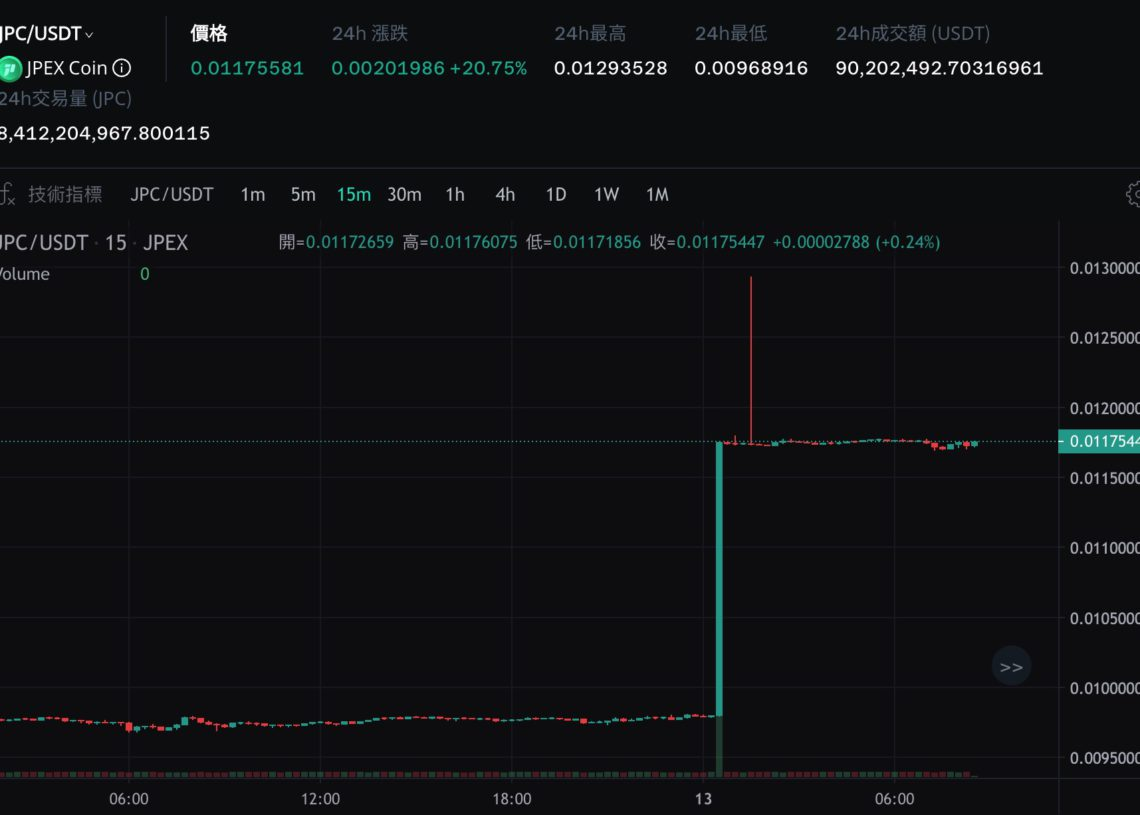
Task: Click the JPEX Coin info icon
Action: click(x=122, y=68)
